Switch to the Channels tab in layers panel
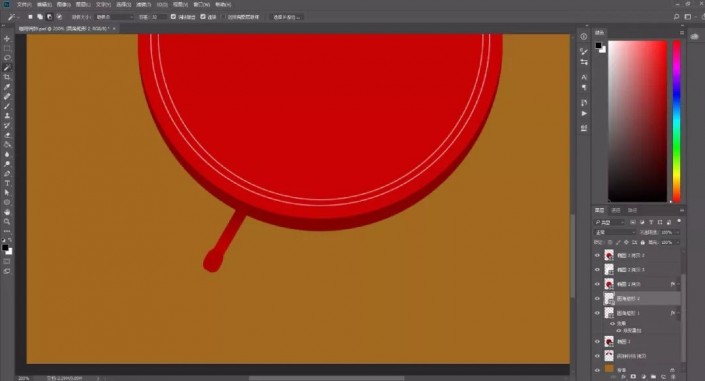This screenshot has height=381, width=705. [616, 210]
